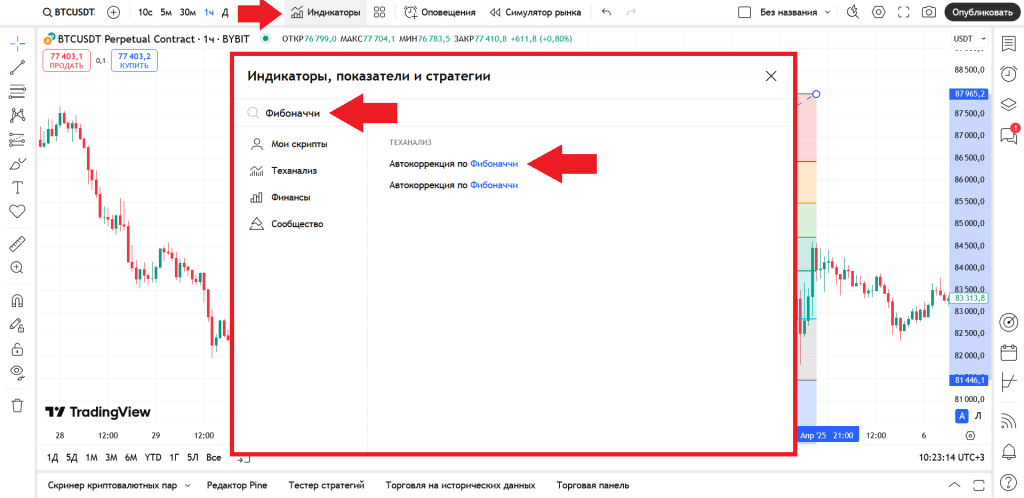The image size is (1024, 498).
Task: Open the object tree layers icon
Action: pos(1008,103)
